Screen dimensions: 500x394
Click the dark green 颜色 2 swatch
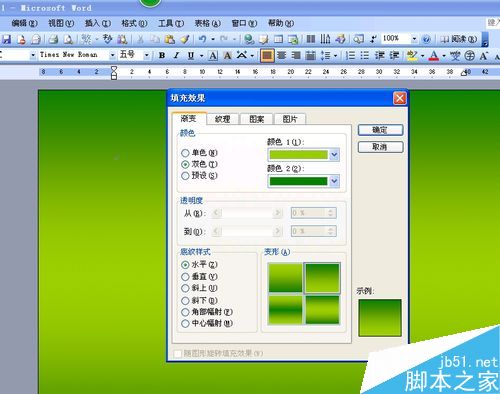(298, 181)
